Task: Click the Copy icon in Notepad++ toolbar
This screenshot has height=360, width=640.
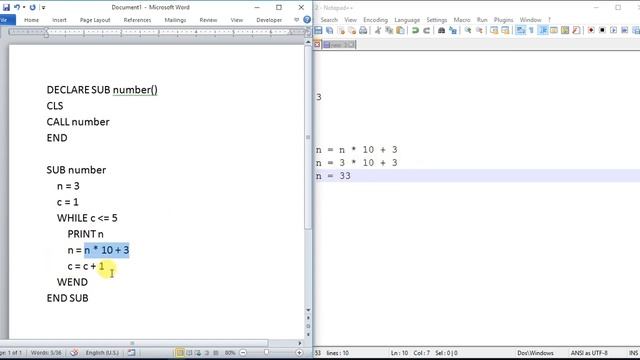Action: (x=389, y=30)
